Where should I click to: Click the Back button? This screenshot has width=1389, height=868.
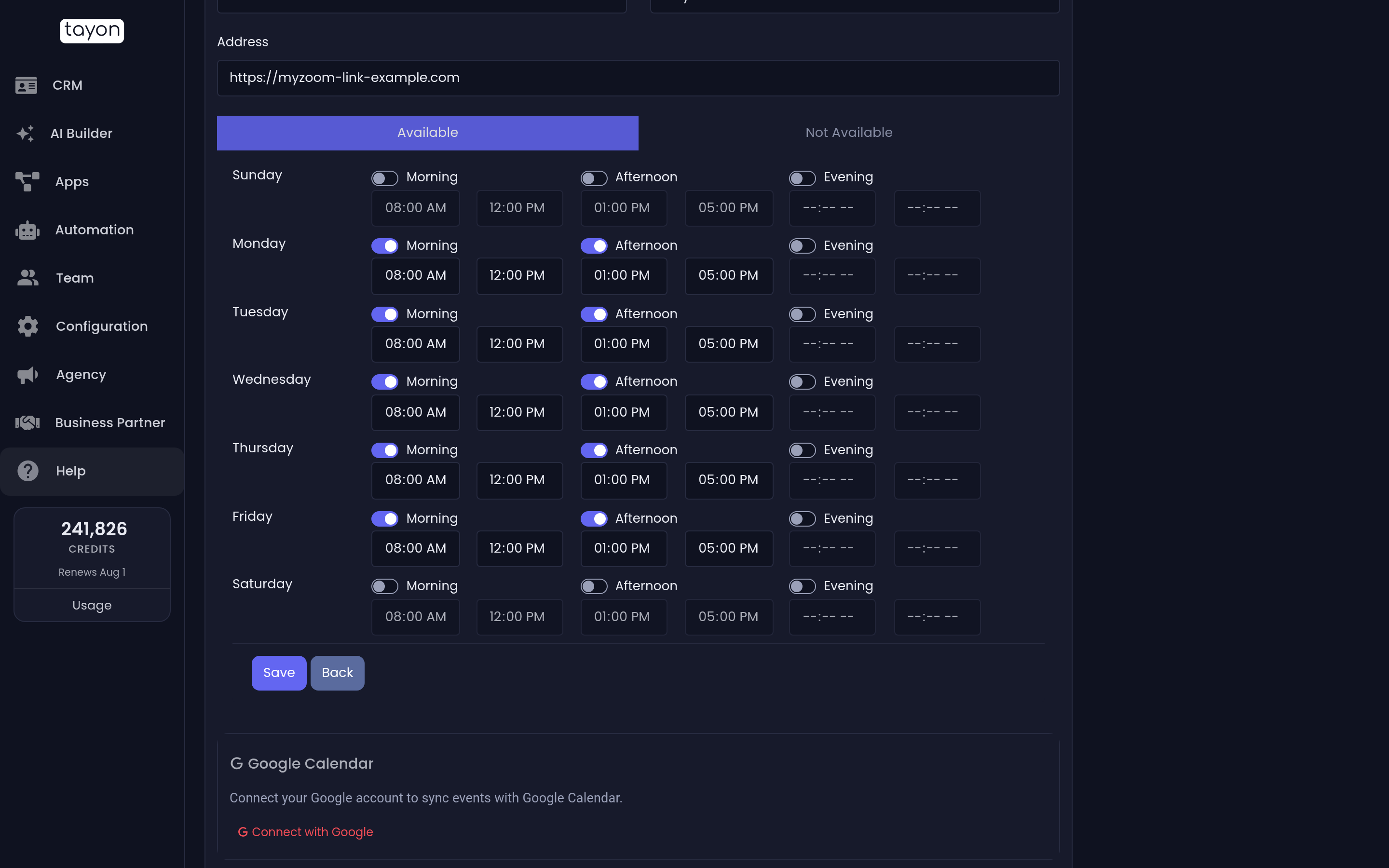tap(338, 673)
